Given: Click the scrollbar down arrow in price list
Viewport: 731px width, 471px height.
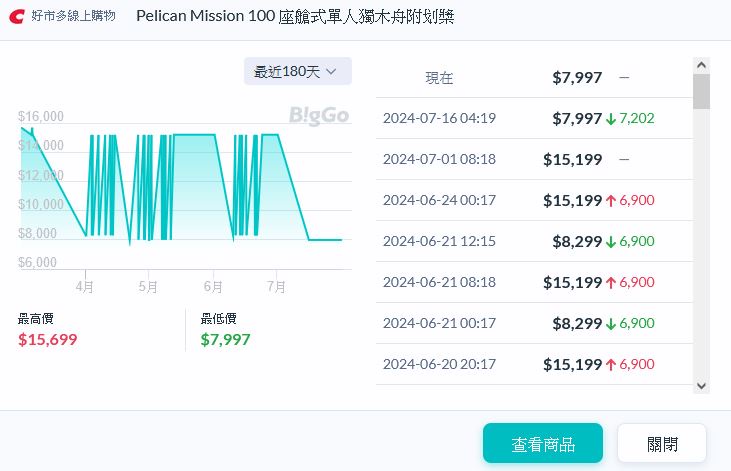Looking at the screenshot, I should (x=701, y=385).
